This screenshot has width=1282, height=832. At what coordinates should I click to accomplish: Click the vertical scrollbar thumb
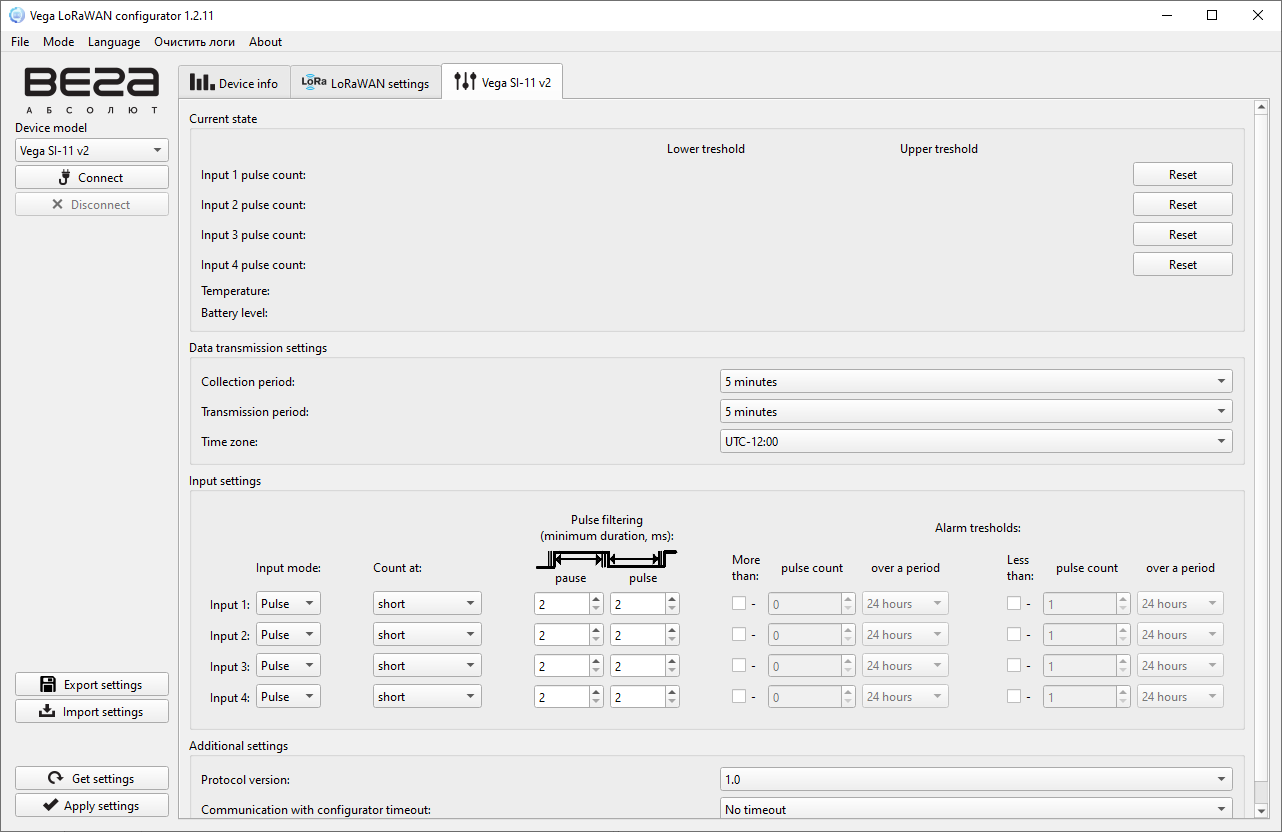(1260, 447)
